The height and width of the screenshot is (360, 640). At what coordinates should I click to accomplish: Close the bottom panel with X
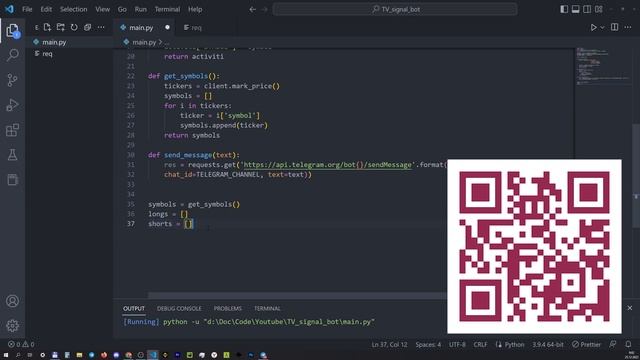pos(630,308)
